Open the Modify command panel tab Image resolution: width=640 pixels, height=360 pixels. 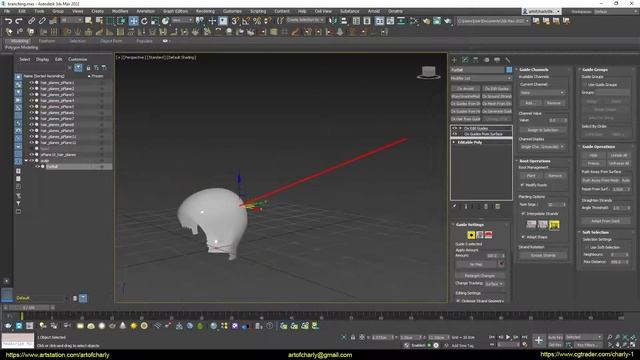click(x=465, y=60)
